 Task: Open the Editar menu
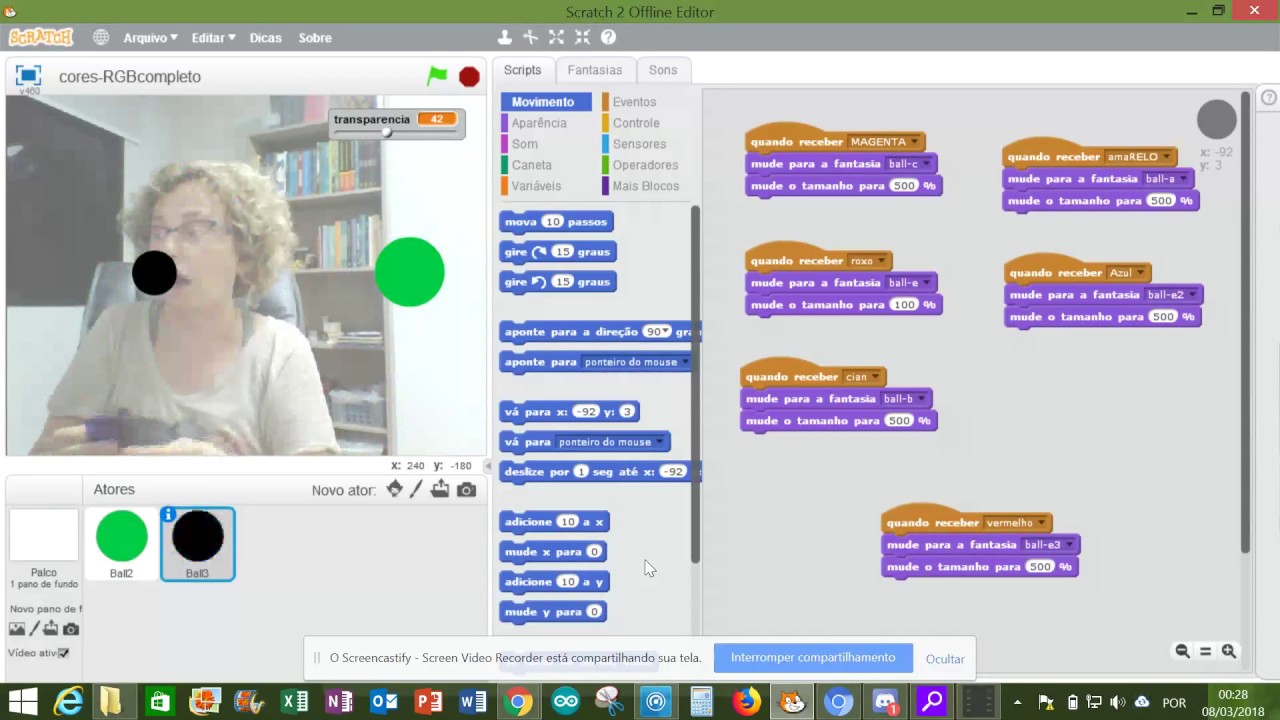tap(213, 37)
